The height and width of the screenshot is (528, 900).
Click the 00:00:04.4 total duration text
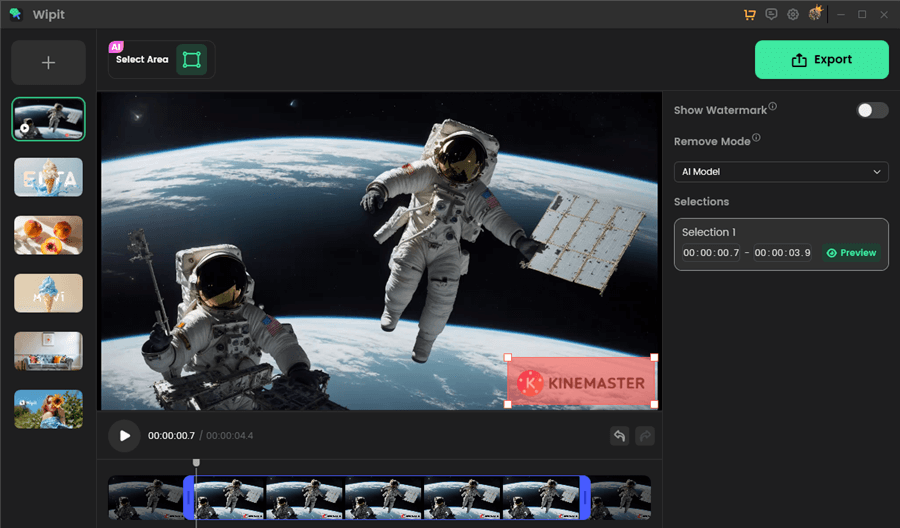pos(230,436)
